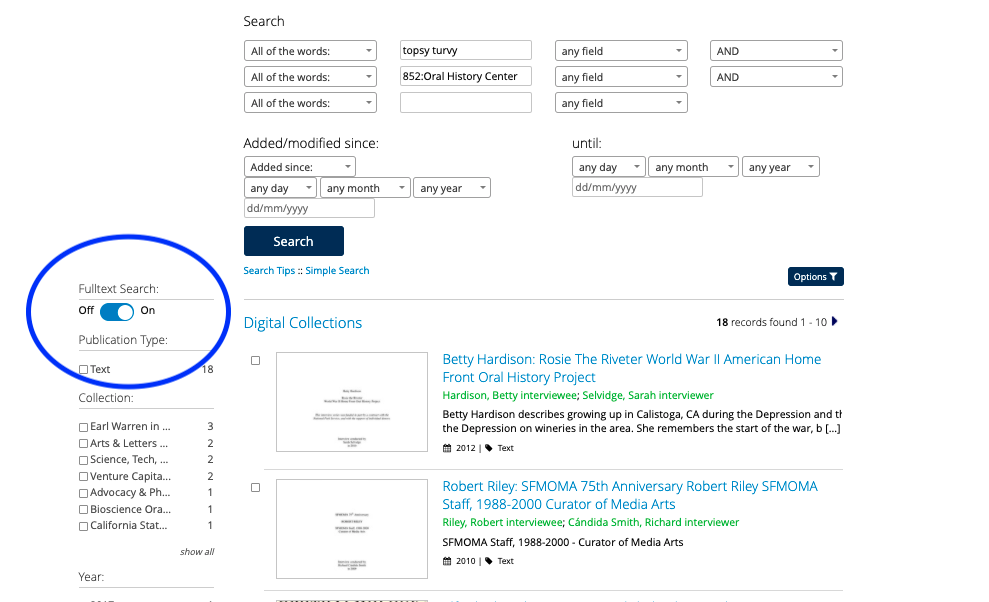989x602 pixels.
Task: Click the 'topsy turvy' search field
Action: (465, 51)
